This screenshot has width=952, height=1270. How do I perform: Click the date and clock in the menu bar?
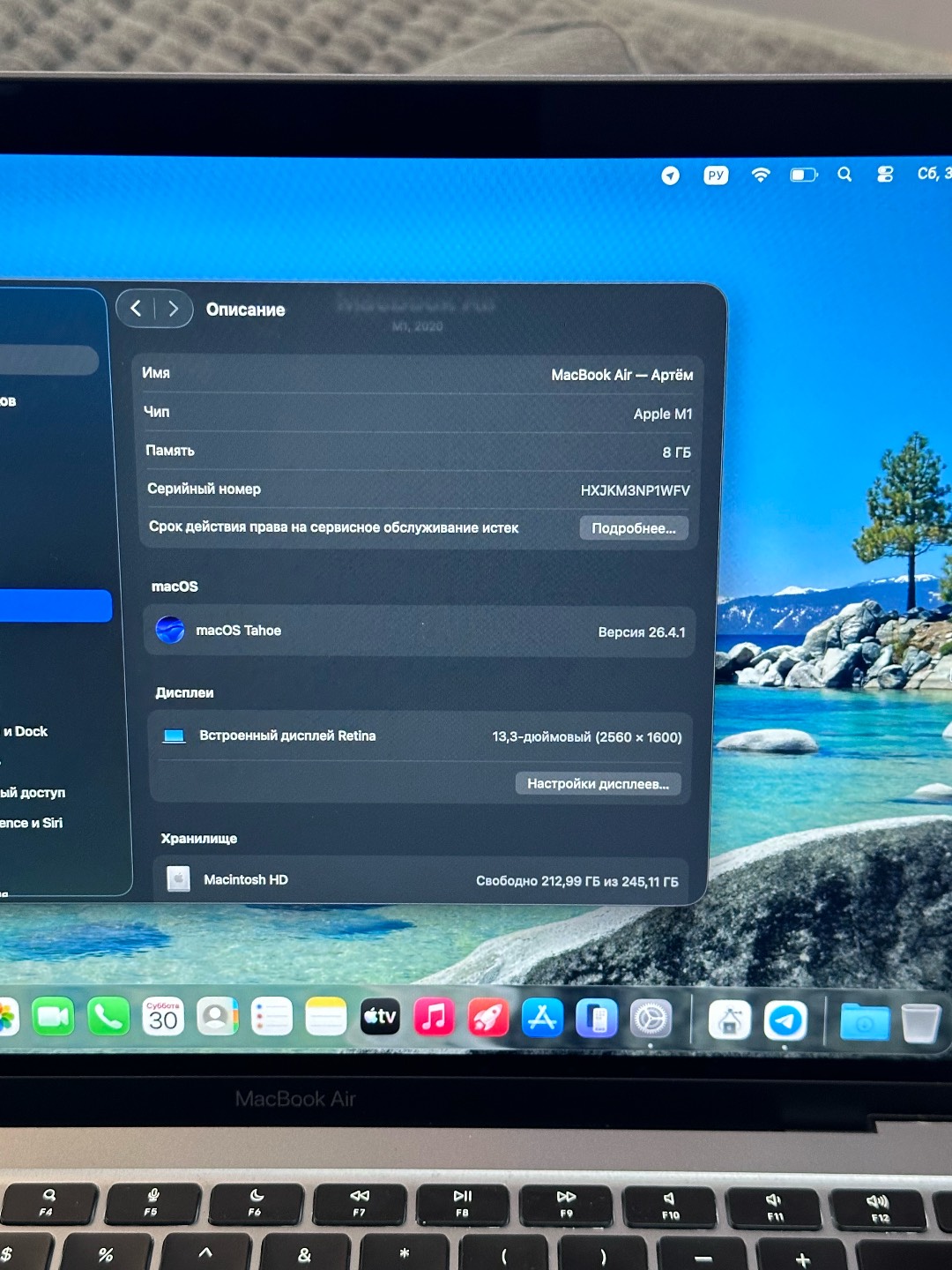click(934, 173)
